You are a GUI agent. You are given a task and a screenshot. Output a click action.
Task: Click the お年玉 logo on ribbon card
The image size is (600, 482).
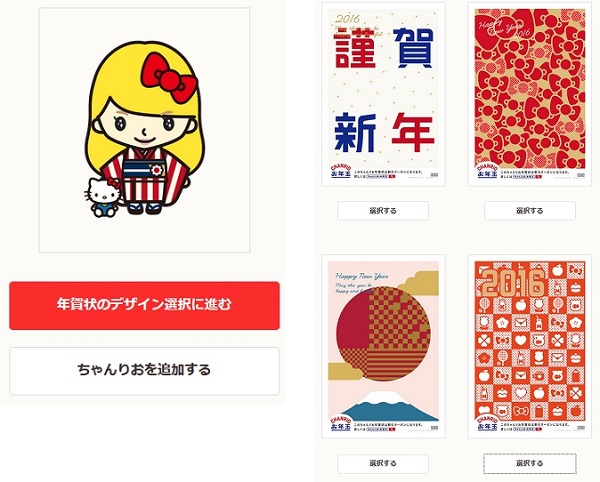pos(487,171)
